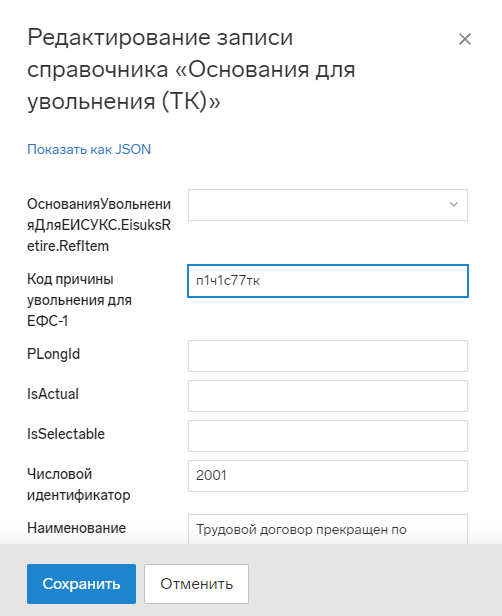Click the IsActual input field
This screenshot has height=616, width=502.
pyautogui.click(x=328, y=396)
